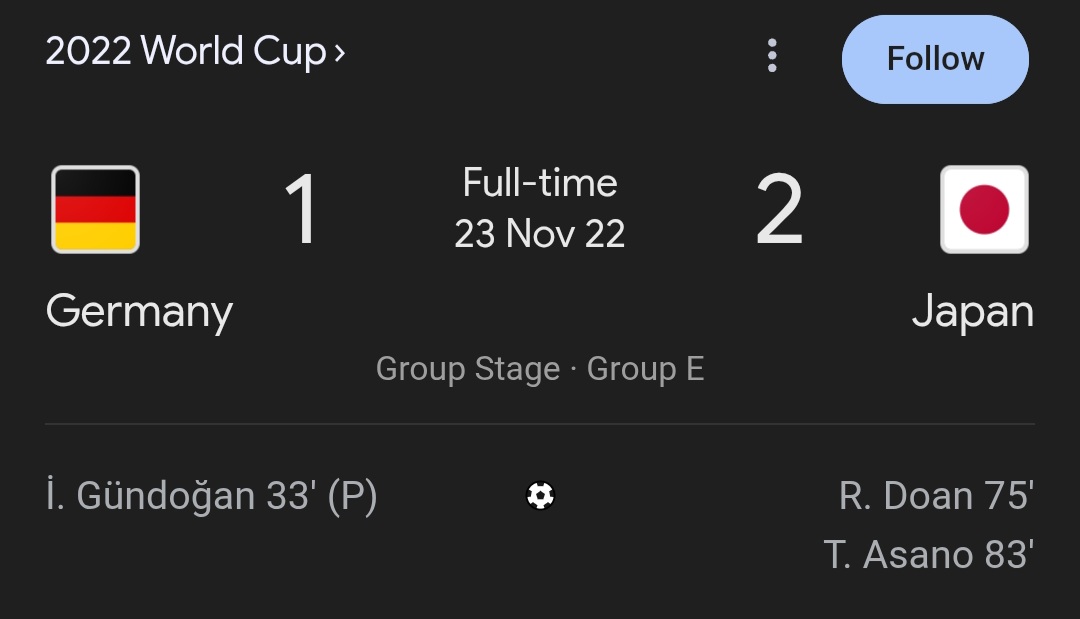
Task: Click the Group E label
Action: coord(645,369)
